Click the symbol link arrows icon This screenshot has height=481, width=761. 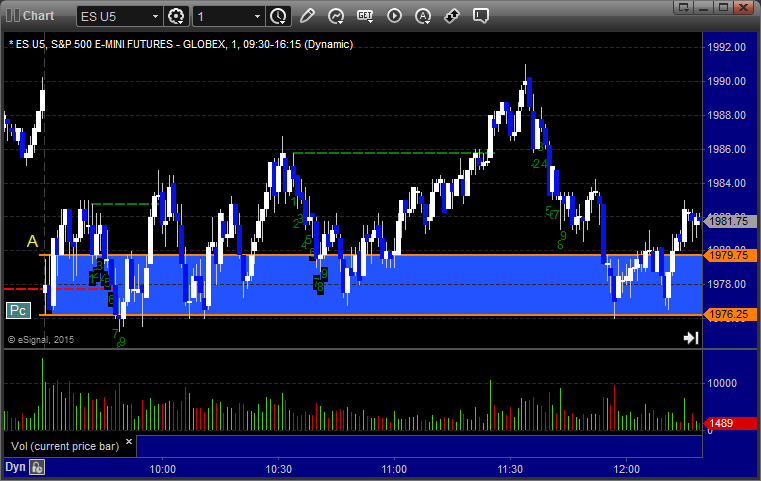(x=452, y=16)
